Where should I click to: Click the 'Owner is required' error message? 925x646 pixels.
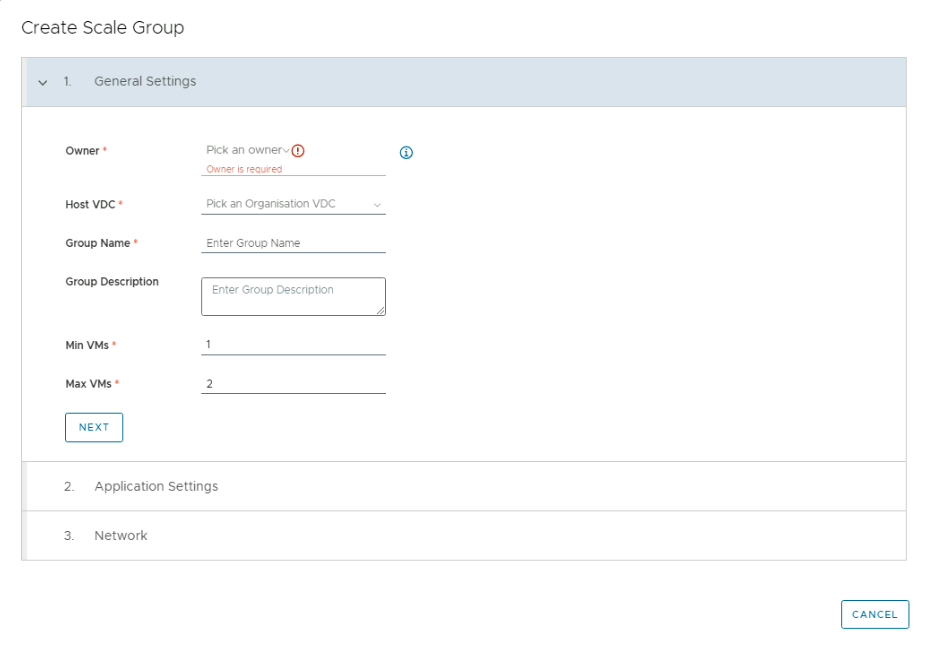[x=244, y=170]
